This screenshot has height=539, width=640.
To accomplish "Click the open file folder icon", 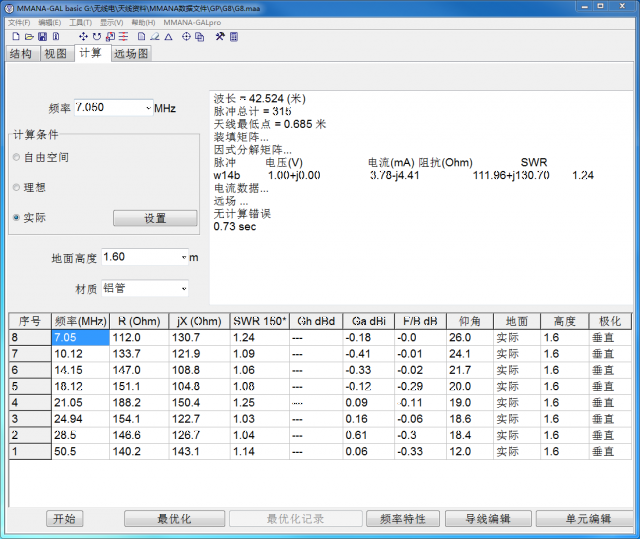I will click(x=29, y=37).
